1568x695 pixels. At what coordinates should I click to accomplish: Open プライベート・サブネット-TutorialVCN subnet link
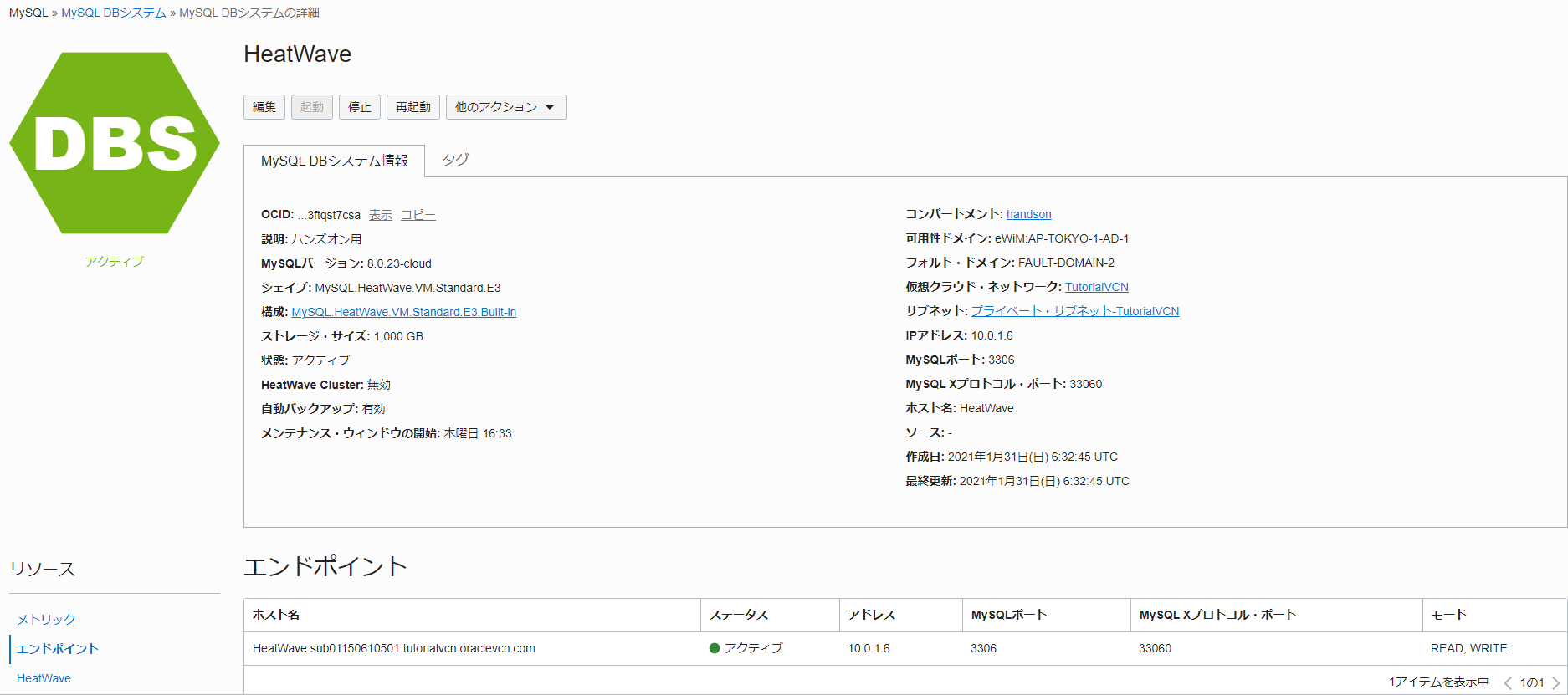click(x=1074, y=311)
